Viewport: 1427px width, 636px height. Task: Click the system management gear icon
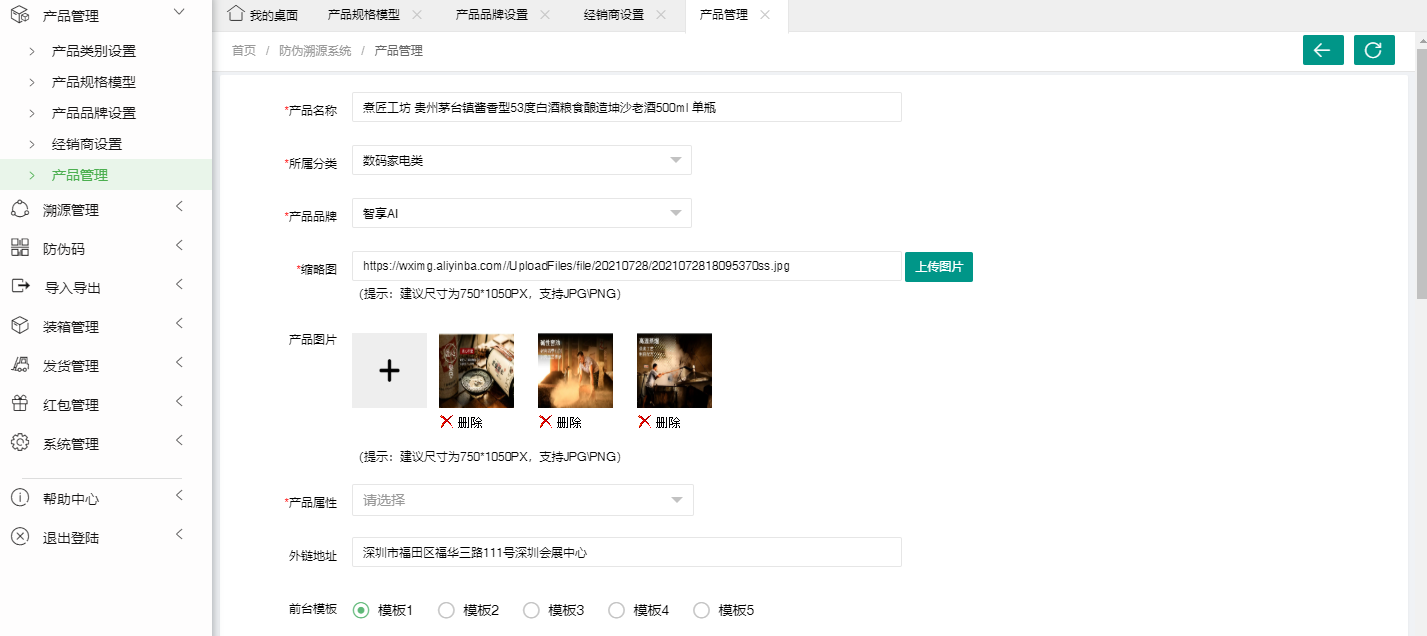(x=19, y=443)
